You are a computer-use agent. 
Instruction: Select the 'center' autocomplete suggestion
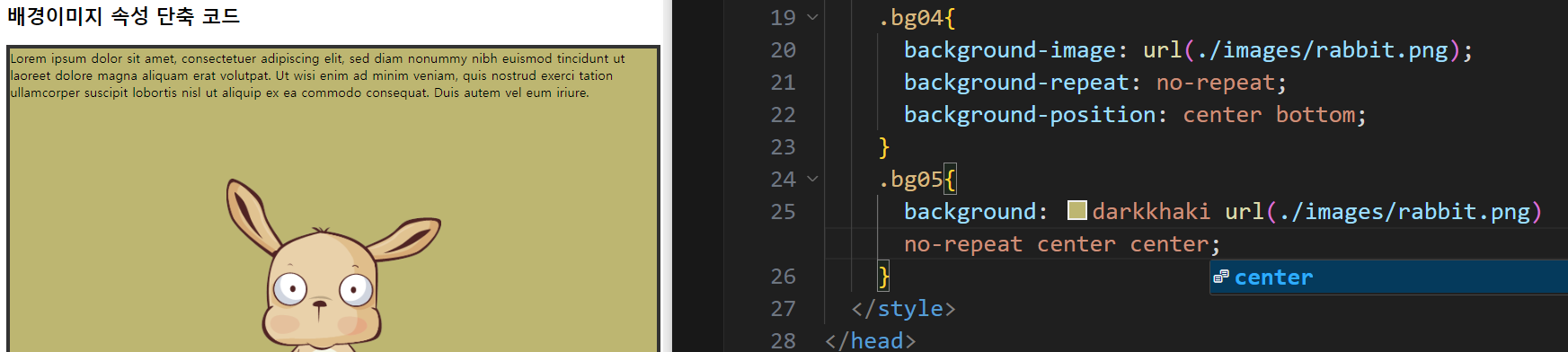pos(1388,277)
